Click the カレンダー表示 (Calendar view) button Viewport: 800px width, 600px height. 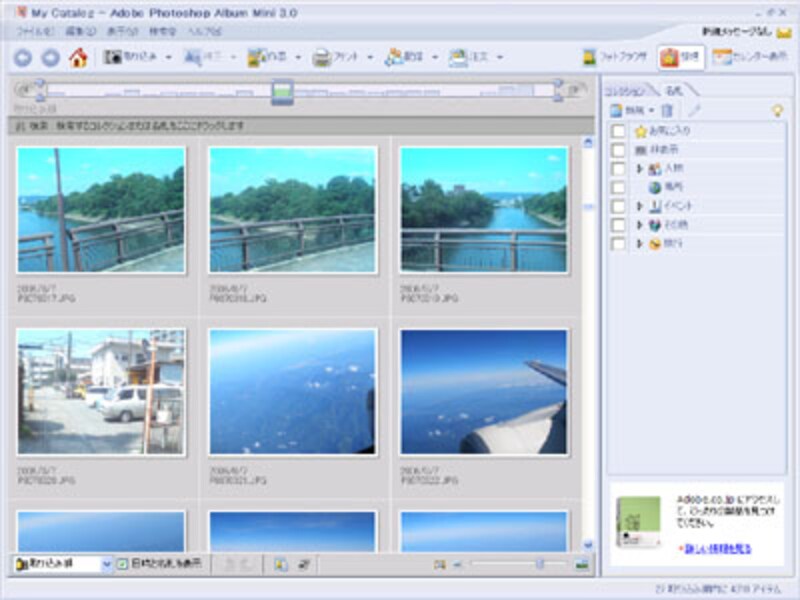(749, 57)
